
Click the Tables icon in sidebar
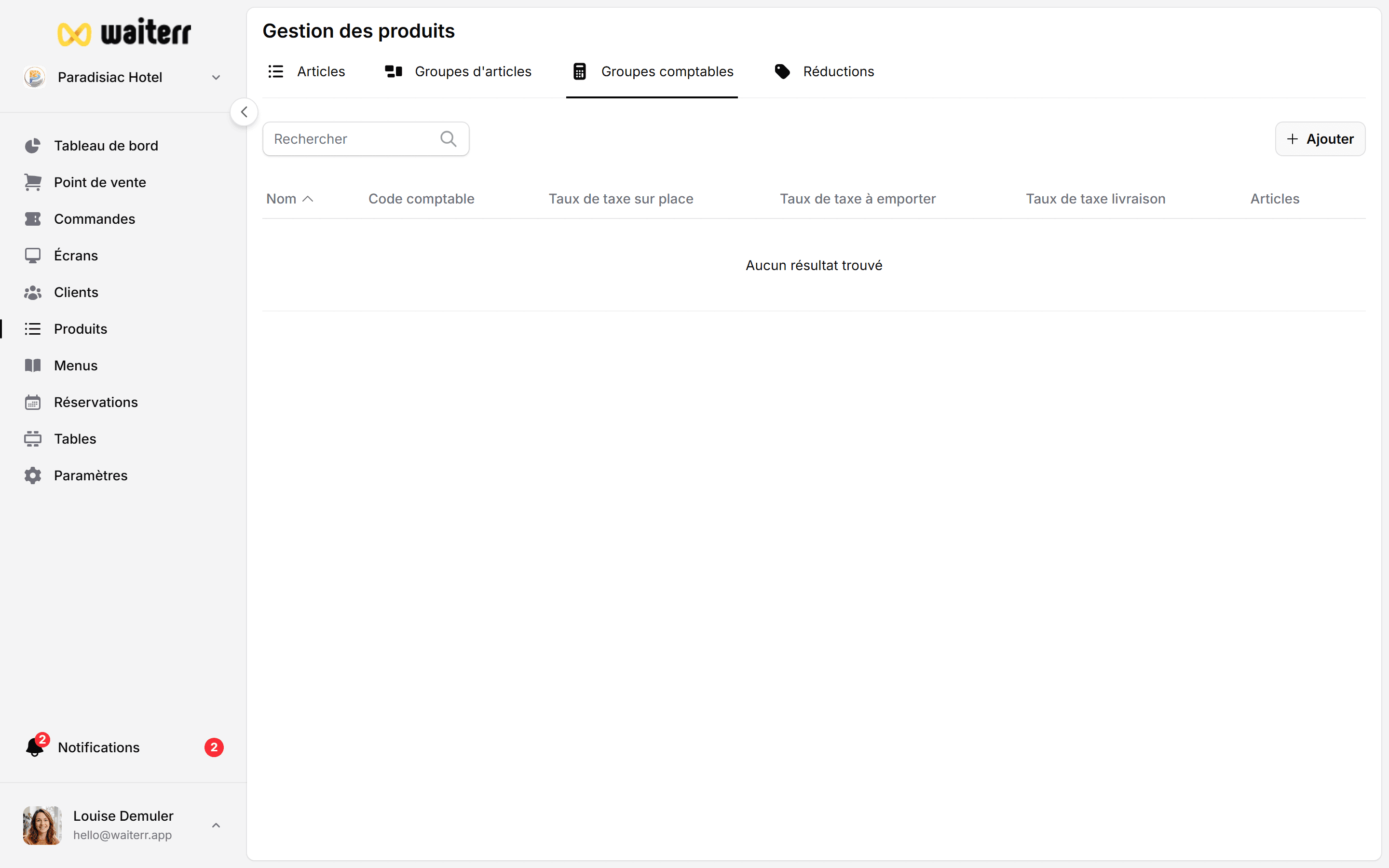coord(33,439)
